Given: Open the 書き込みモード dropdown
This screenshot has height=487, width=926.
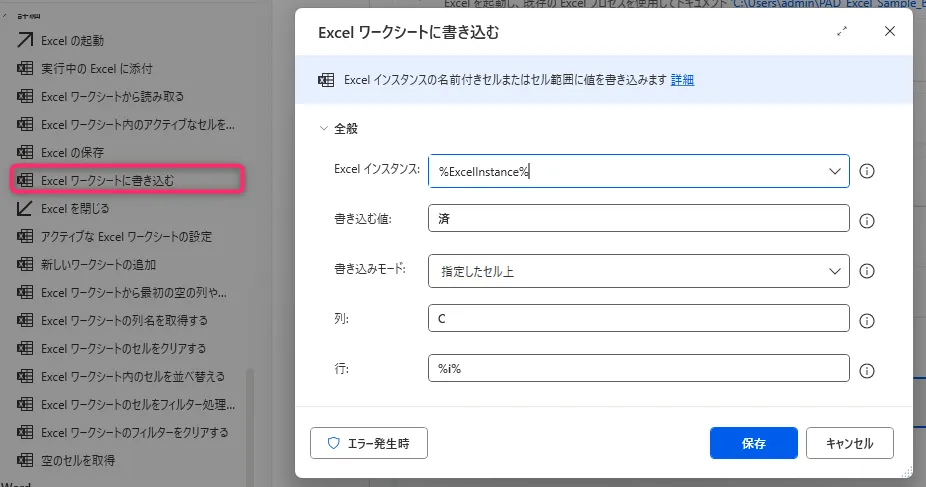Looking at the screenshot, I should 835,271.
